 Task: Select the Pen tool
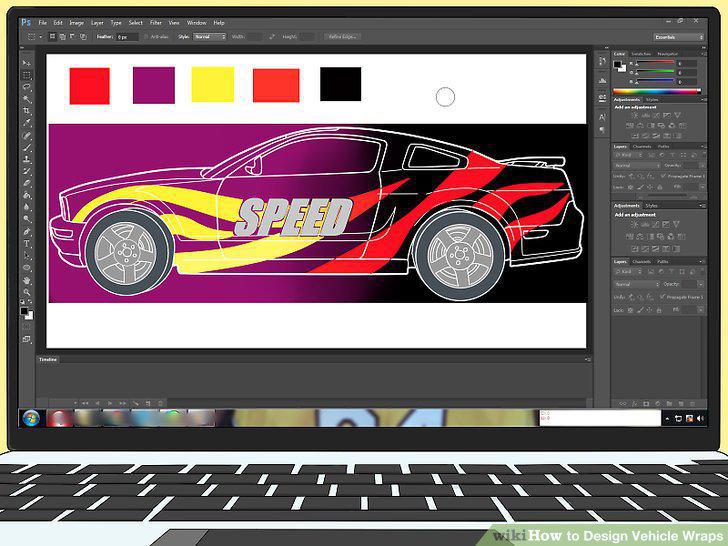coord(27,231)
